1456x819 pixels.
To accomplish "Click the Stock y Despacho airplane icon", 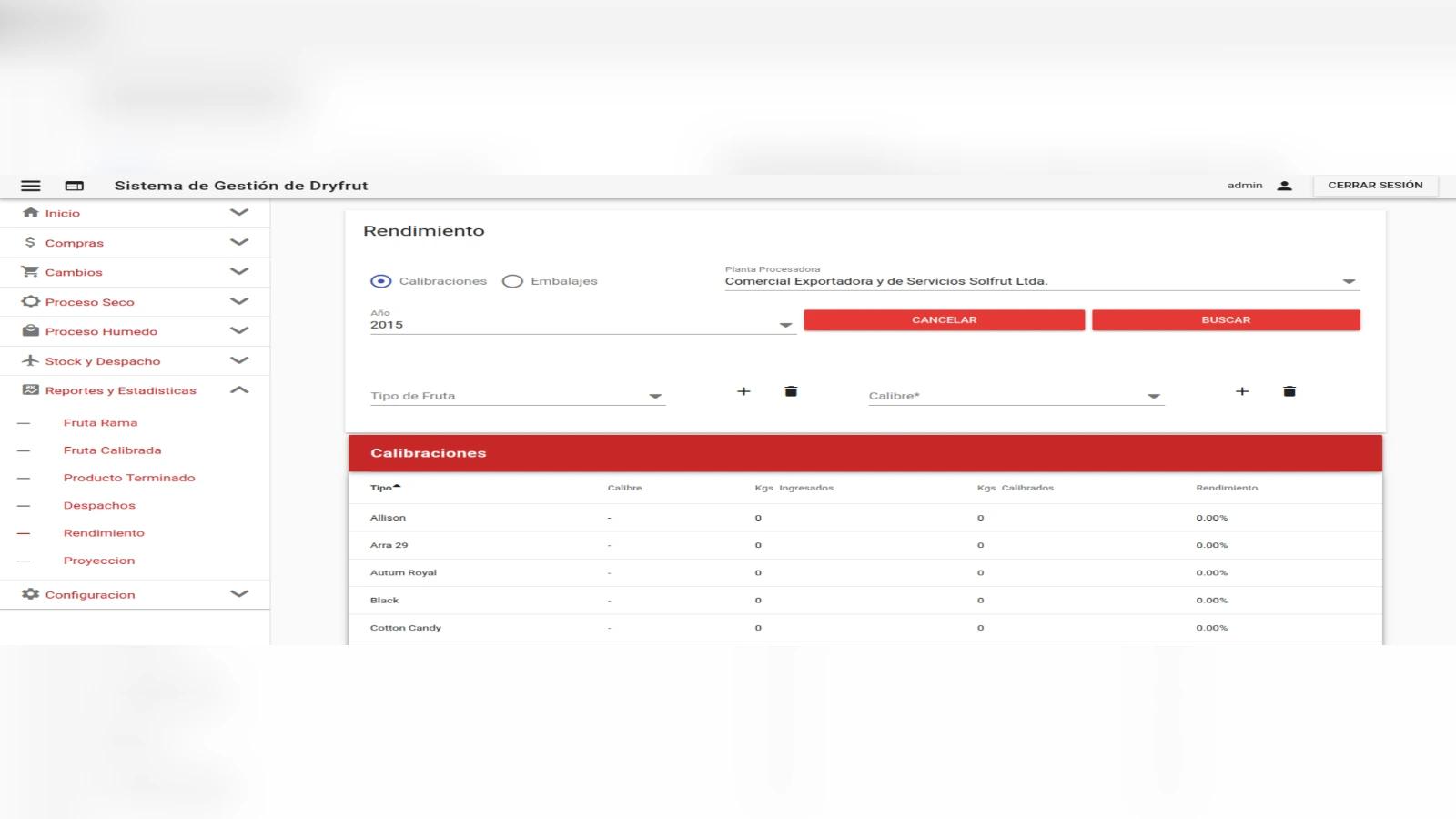I will (x=28, y=360).
